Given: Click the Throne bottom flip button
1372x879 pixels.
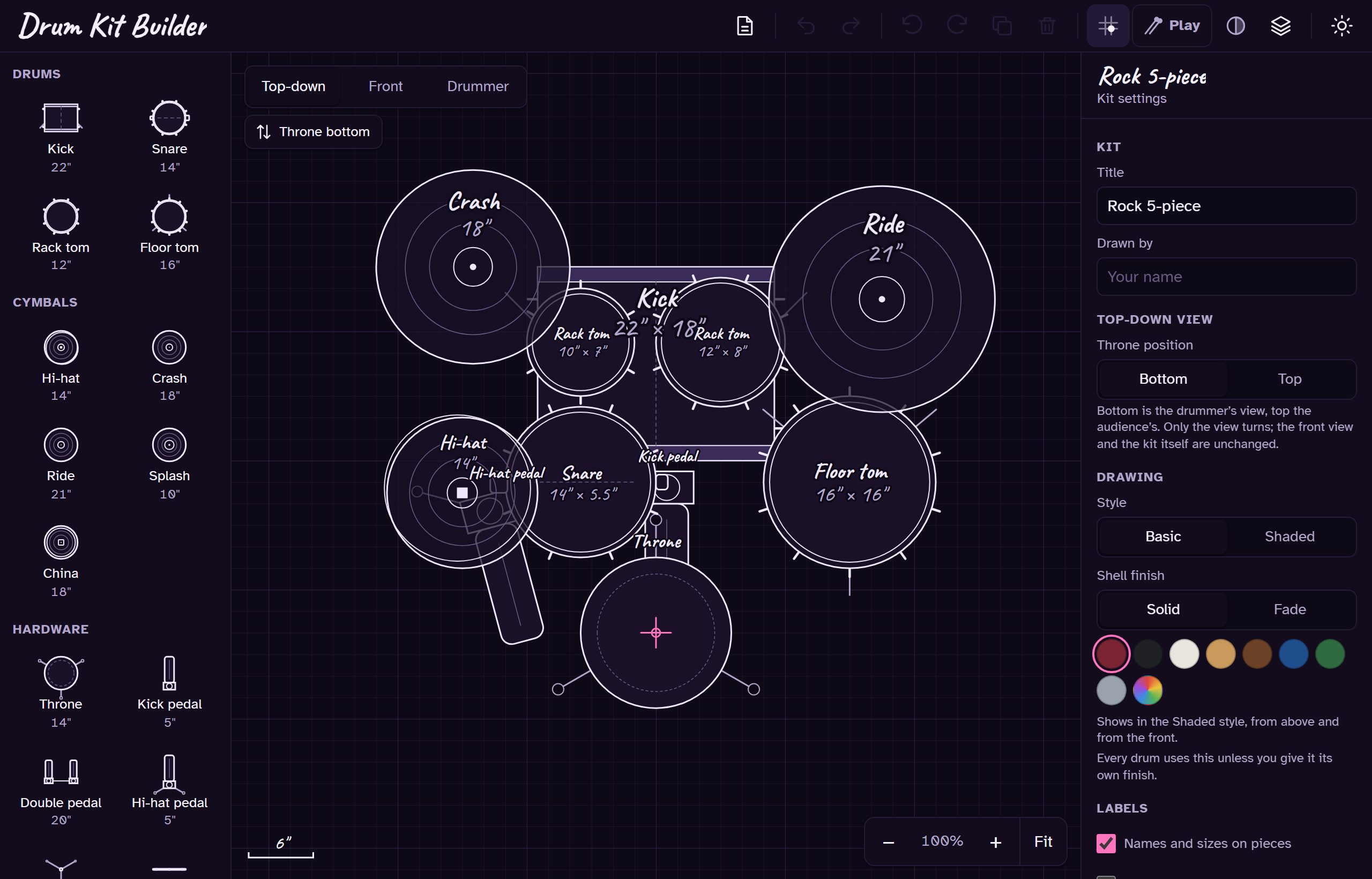Looking at the screenshot, I should tap(314, 132).
